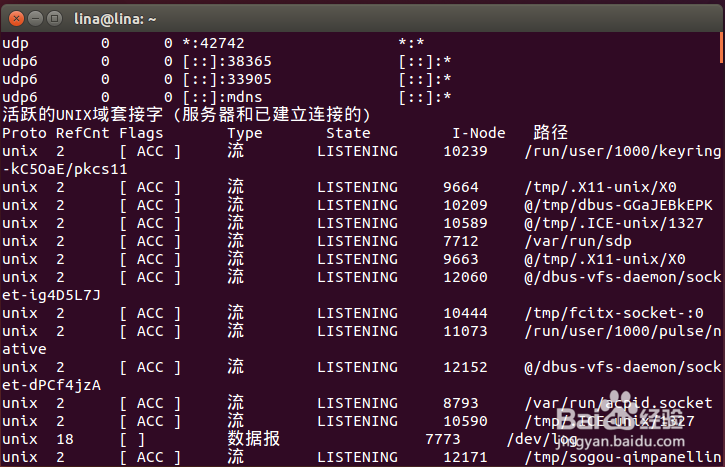This screenshot has width=725, height=467.
Task: Click the path /tmp/.X11-unix/X0 without @
Action: point(600,187)
